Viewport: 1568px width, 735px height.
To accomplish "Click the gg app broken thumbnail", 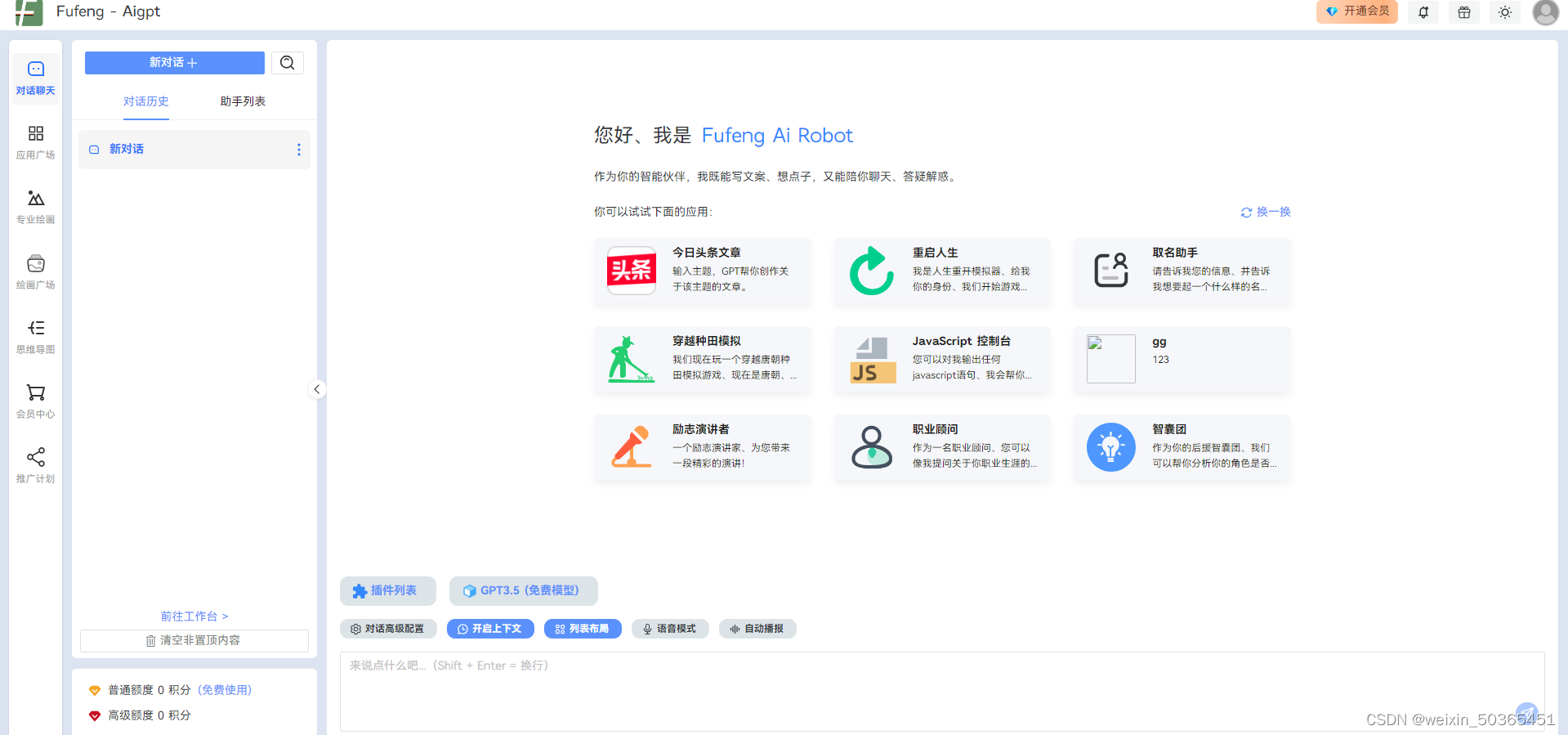I will pyautogui.click(x=1111, y=359).
